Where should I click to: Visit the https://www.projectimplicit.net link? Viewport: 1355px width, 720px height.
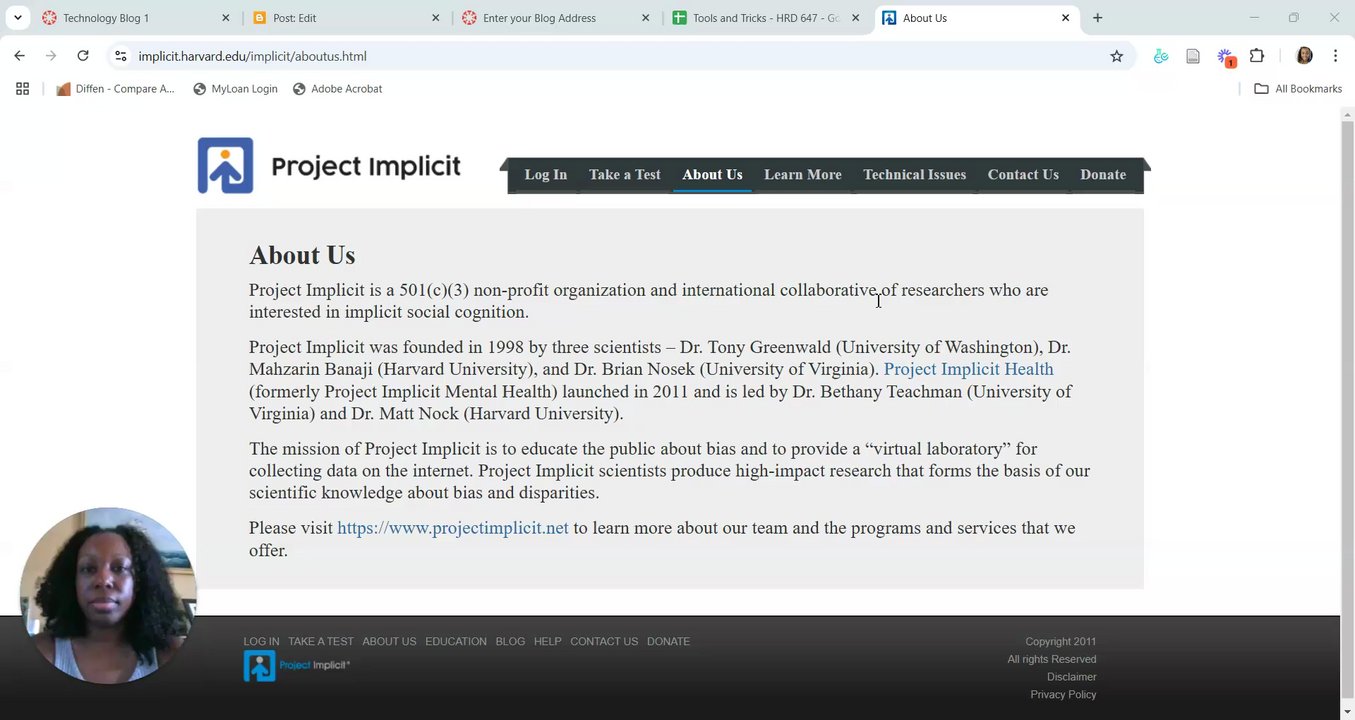point(452,528)
